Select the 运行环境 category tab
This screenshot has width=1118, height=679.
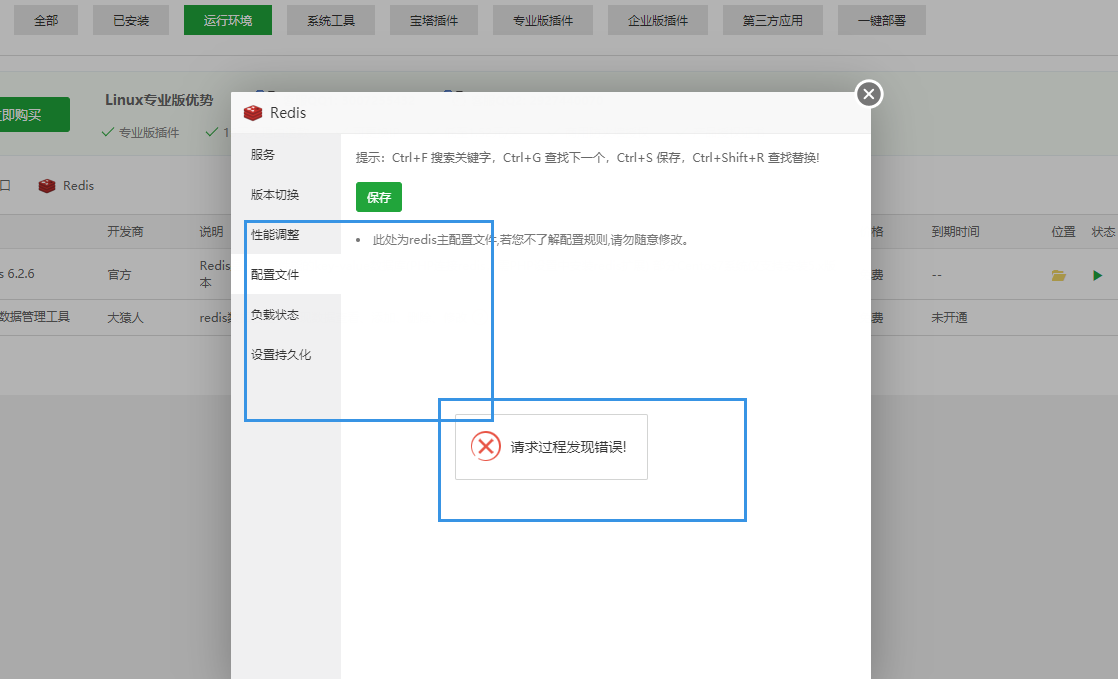228,21
